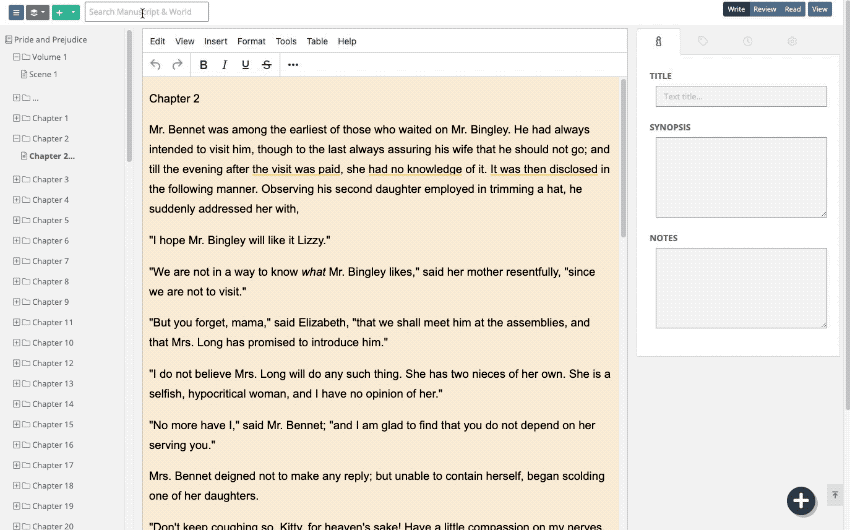Image resolution: width=850 pixels, height=530 pixels.
Task: Undo the last edit
Action: coord(155,64)
